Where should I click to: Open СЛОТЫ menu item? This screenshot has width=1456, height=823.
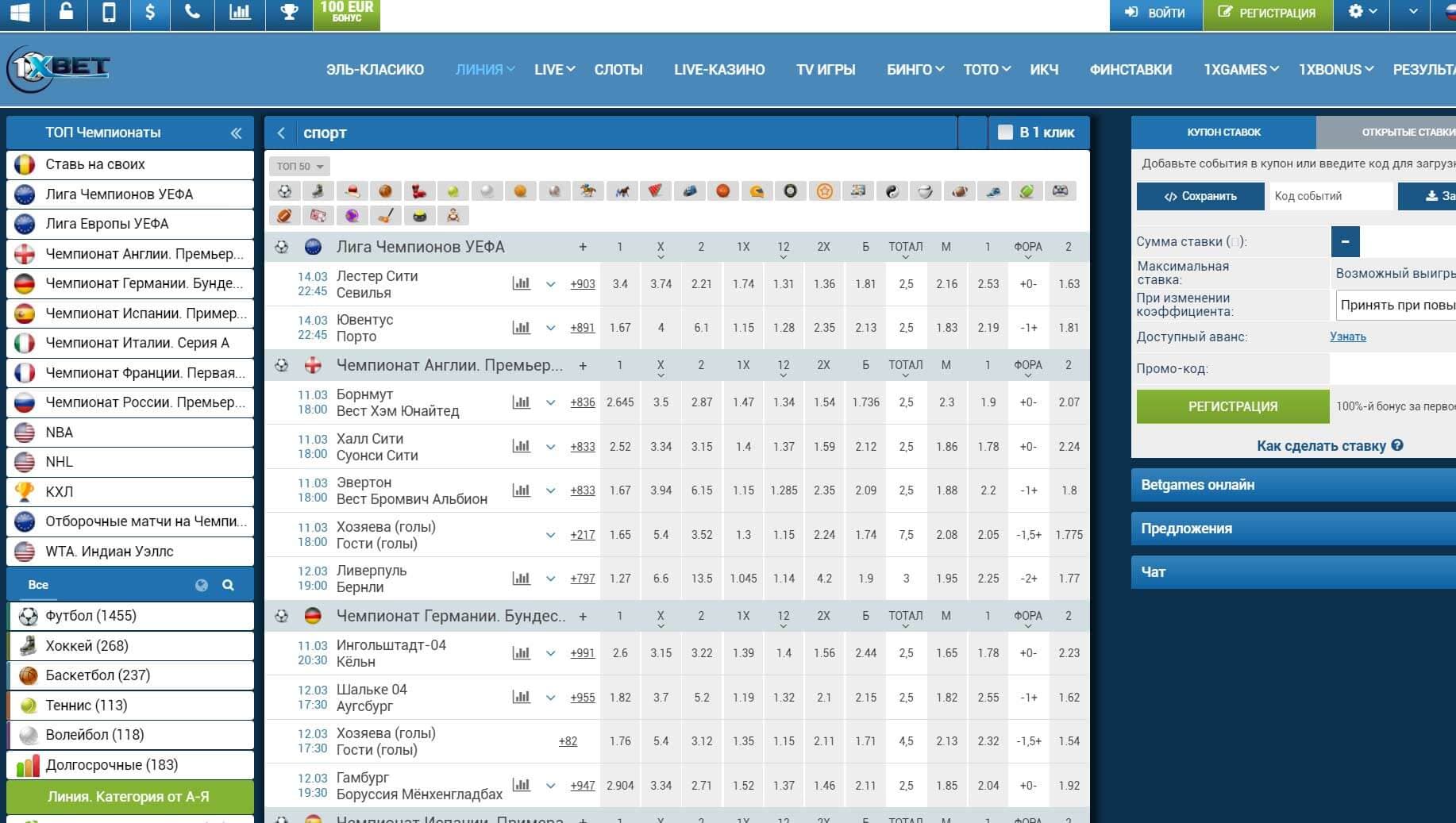[618, 70]
